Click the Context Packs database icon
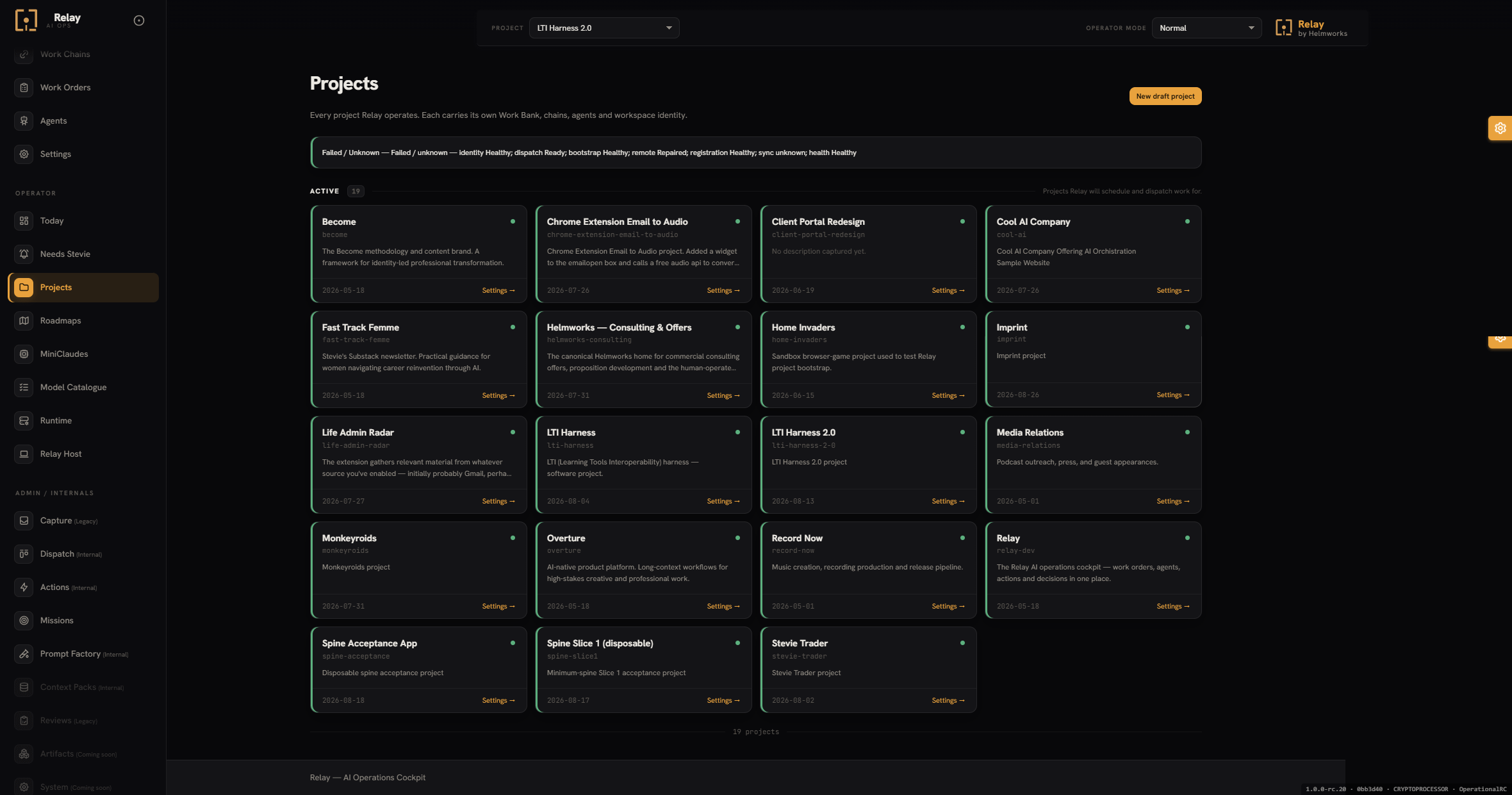This screenshot has width=1512, height=795. point(24,687)
